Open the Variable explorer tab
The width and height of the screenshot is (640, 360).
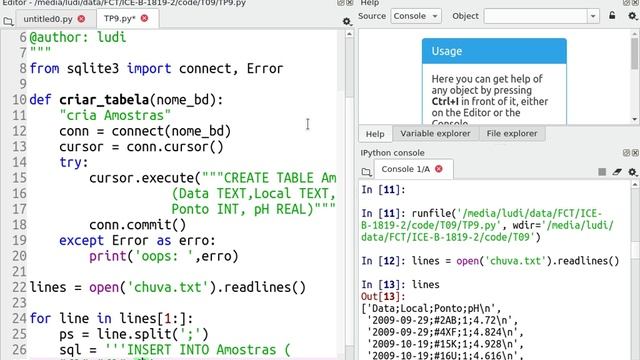point(435,133)
